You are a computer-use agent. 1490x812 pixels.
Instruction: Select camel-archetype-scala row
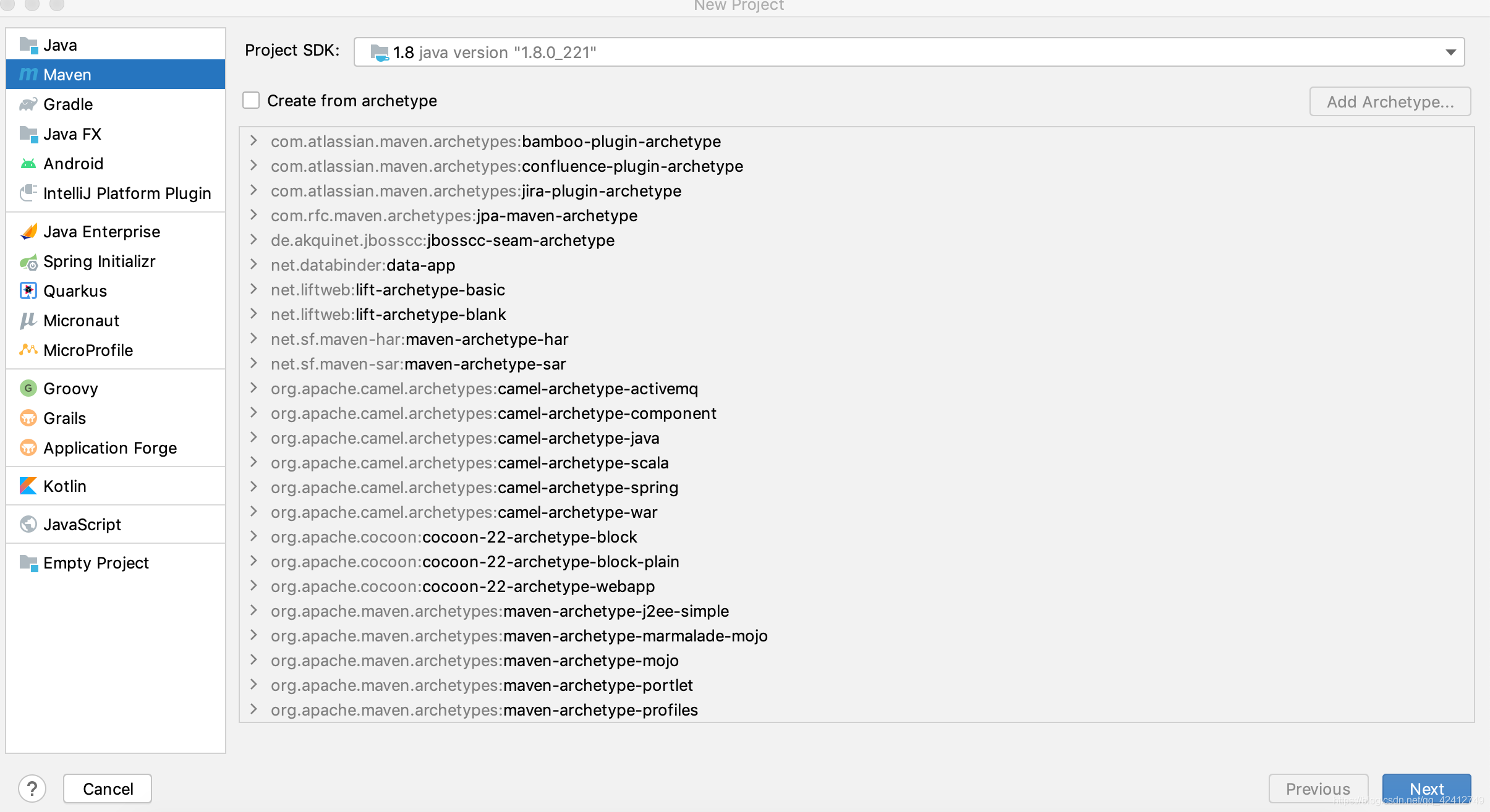click(856, 463)
